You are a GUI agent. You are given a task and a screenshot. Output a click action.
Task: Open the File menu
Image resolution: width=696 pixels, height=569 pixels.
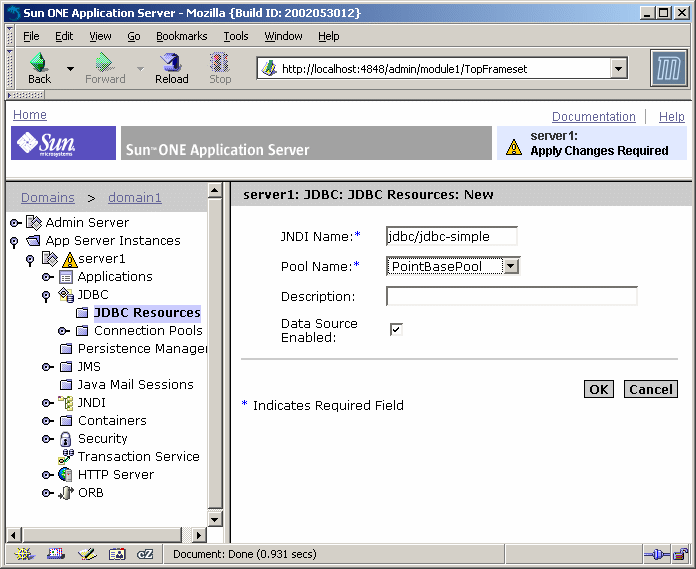[x=31, y=36]
